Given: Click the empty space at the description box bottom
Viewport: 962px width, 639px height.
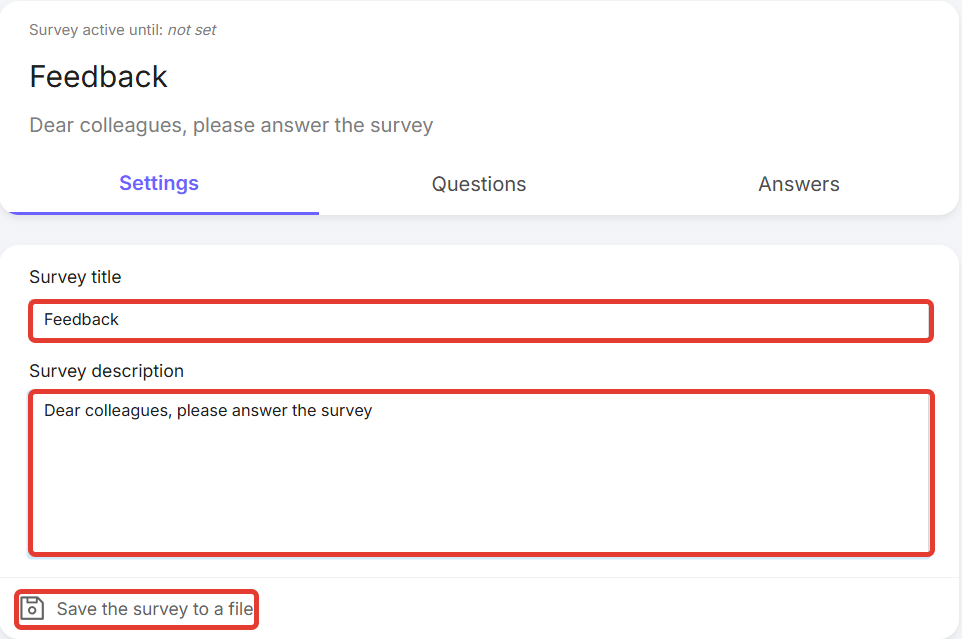Looking at the screenshot, I should 480,520.
